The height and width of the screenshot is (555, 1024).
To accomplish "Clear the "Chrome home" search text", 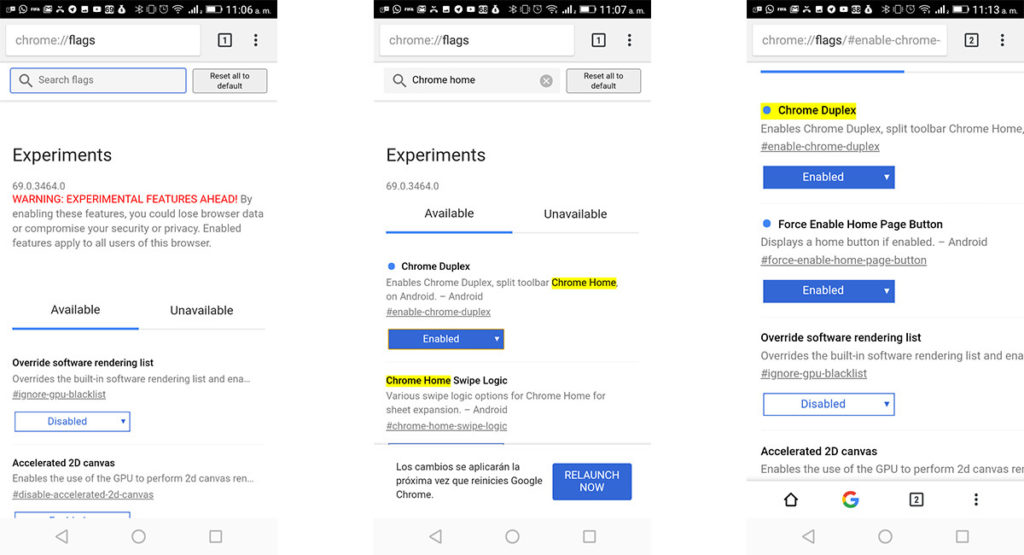I will [546, 81].
